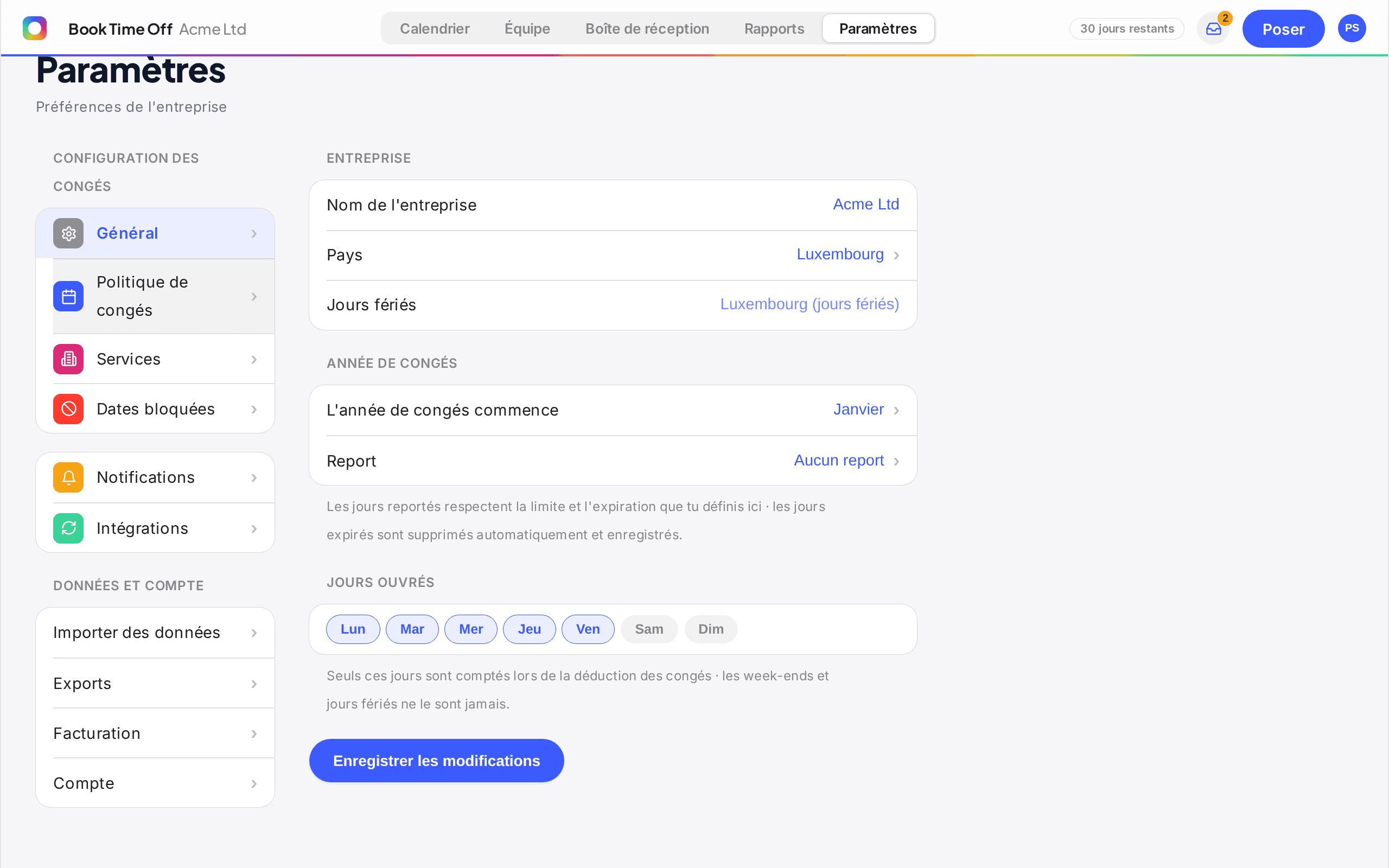Click the Poser button

[1283, 29]
